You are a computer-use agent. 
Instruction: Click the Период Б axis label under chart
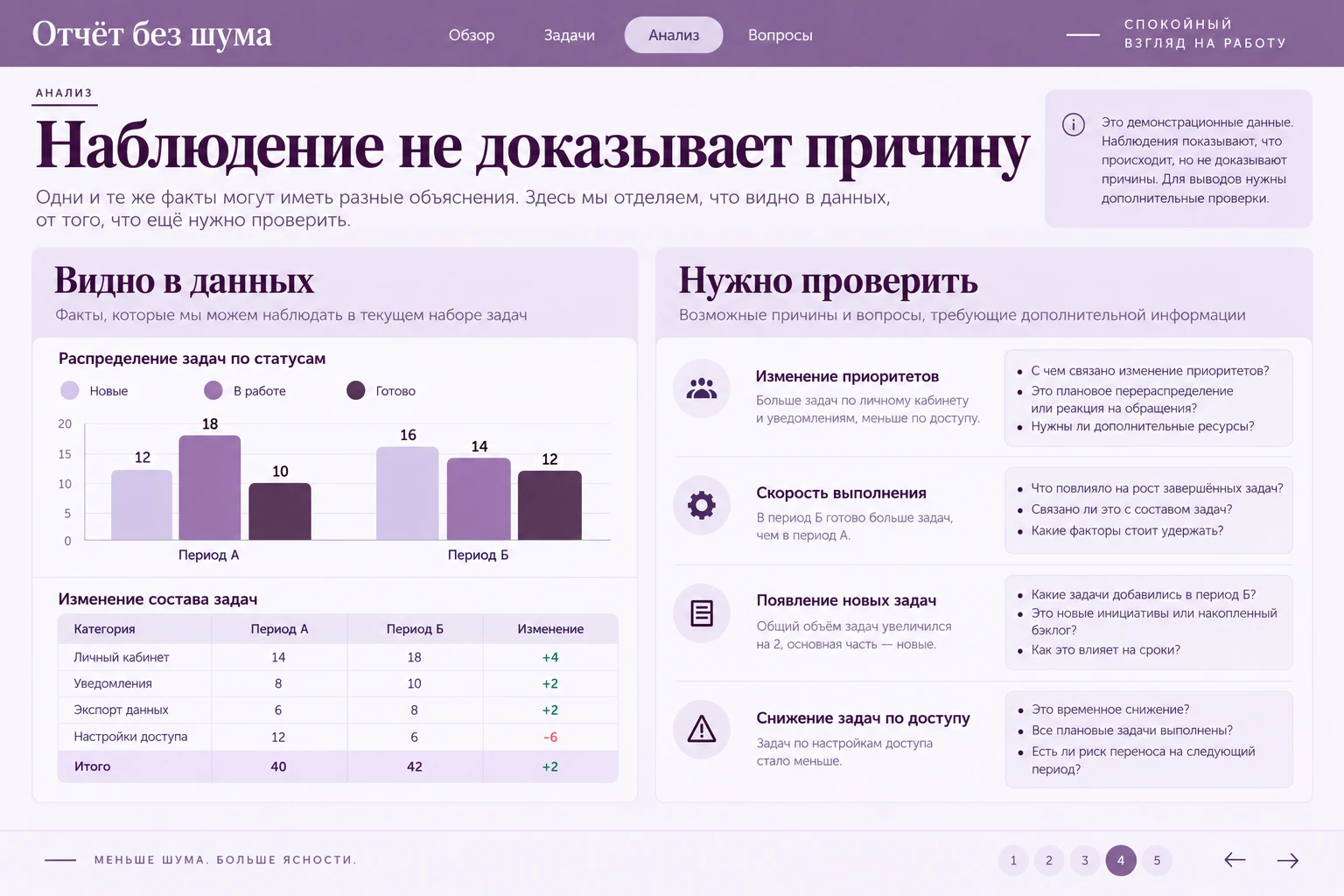click(478, 555)
